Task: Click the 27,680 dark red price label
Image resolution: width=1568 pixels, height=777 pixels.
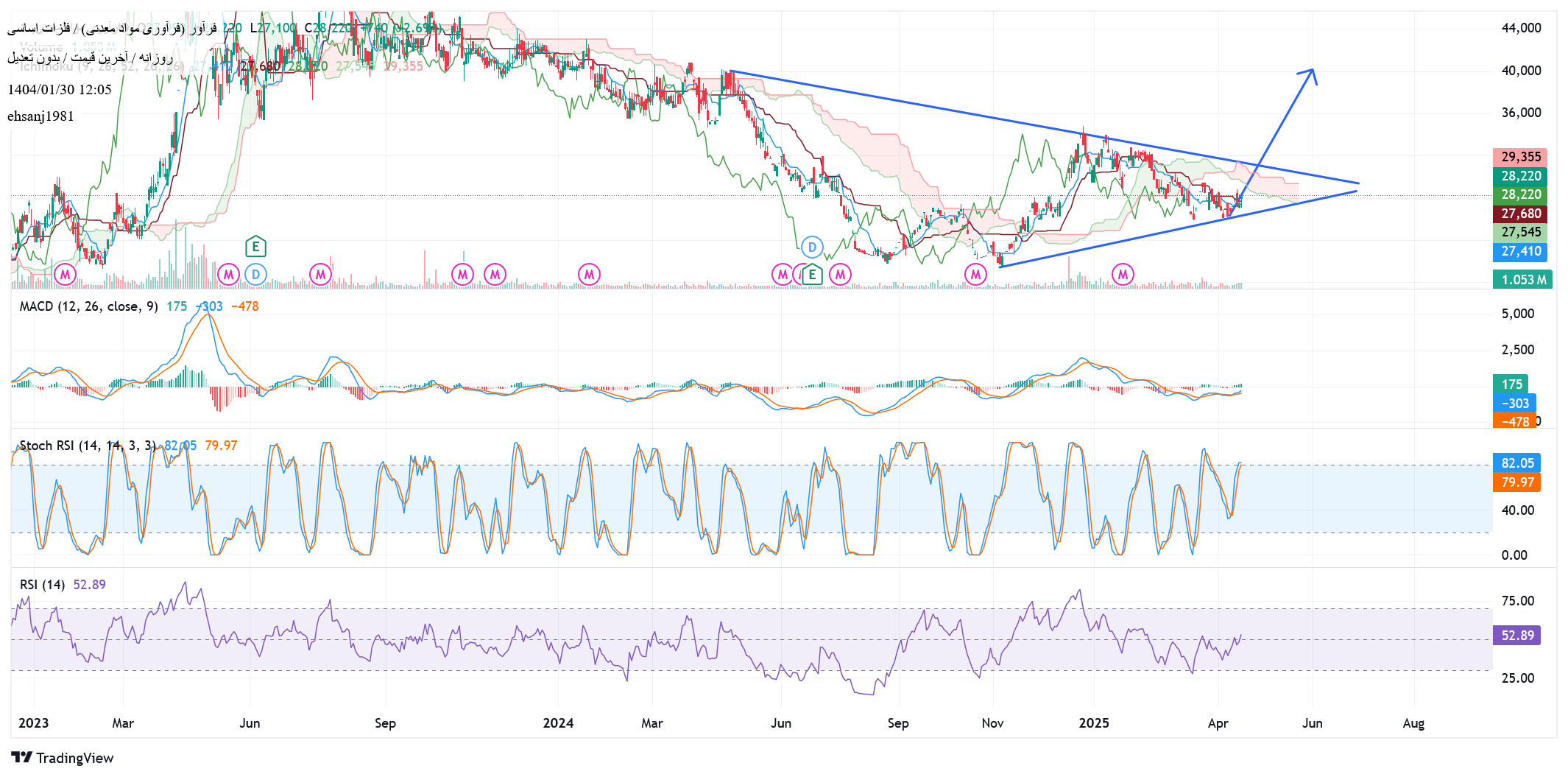Action: 1520,214
